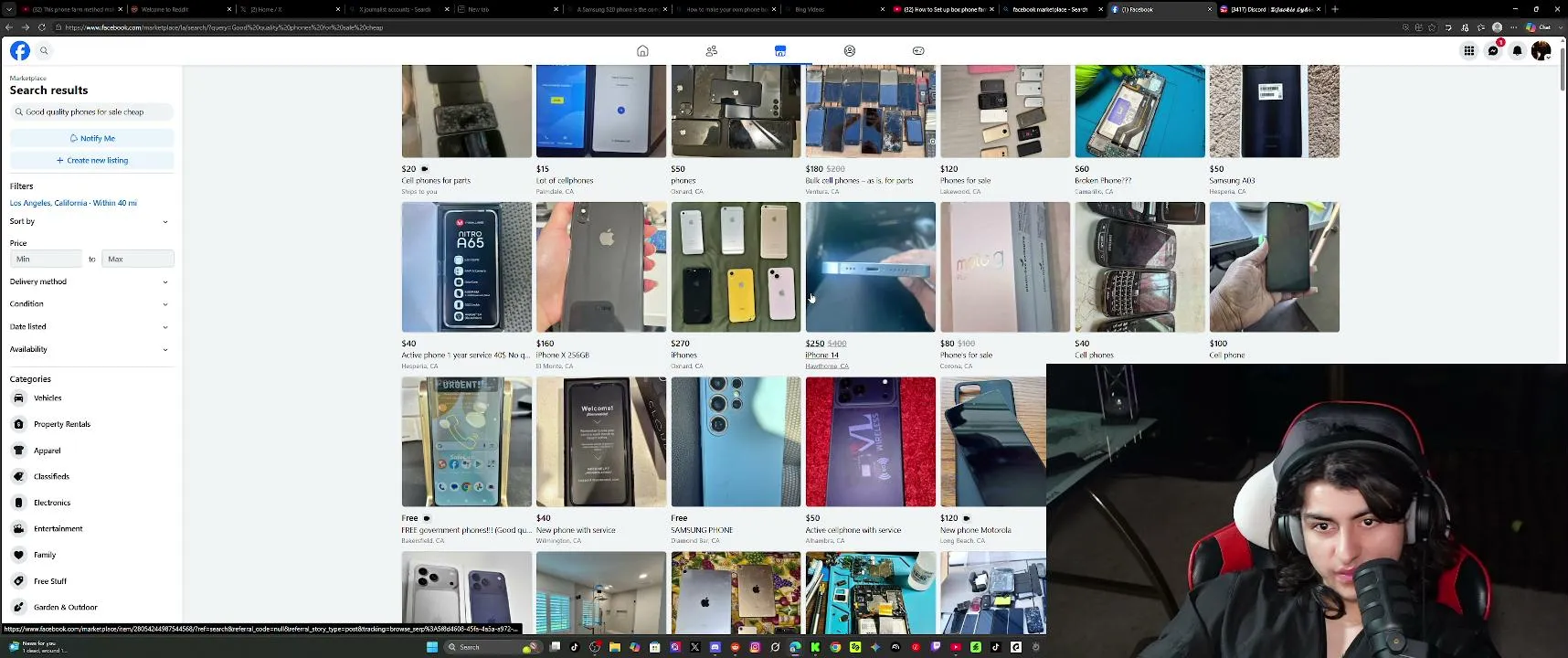Click the Marketplace search query box

[92, 111]
